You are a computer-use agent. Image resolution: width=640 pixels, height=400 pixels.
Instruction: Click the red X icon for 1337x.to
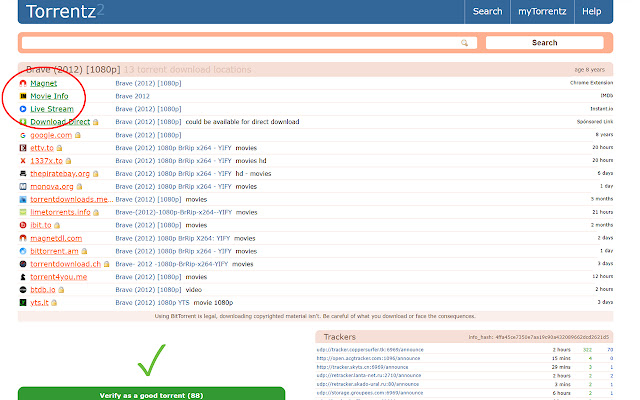tap(23, 161)
